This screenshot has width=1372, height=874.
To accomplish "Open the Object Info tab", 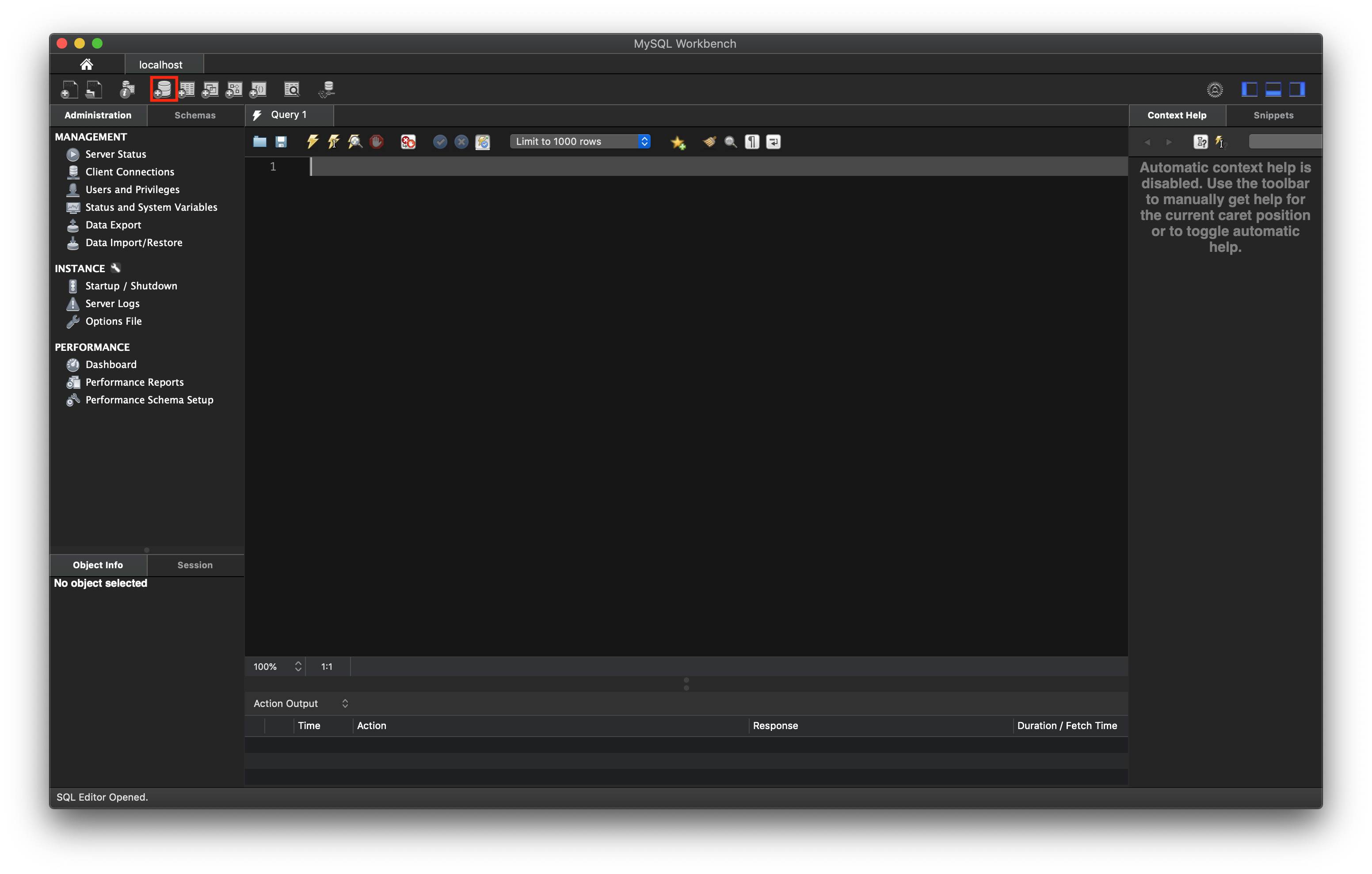I will 98,565.
